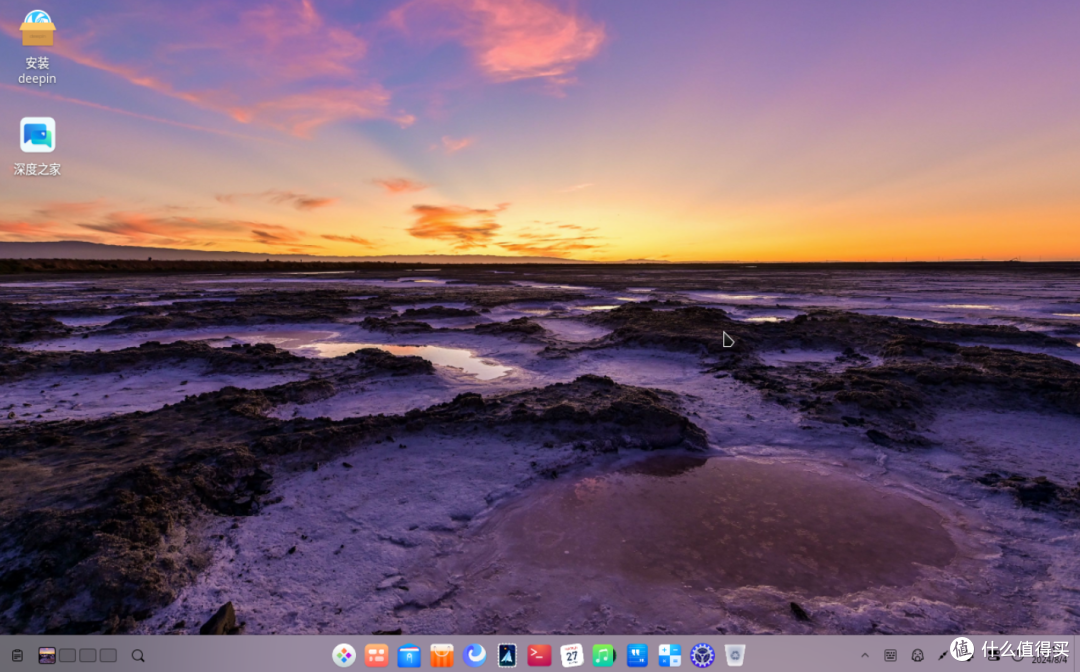Open the launcher with colorful diamond icon

click(344, 655)
